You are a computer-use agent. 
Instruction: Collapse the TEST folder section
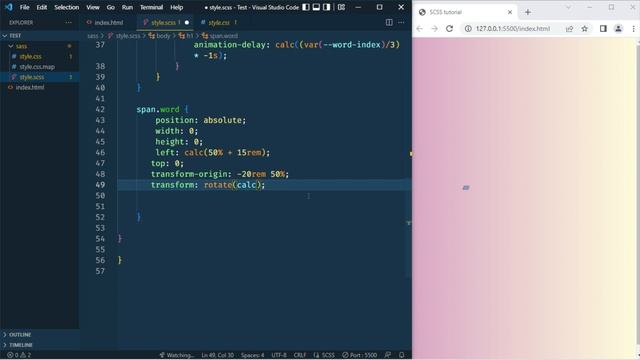(40, 36)
